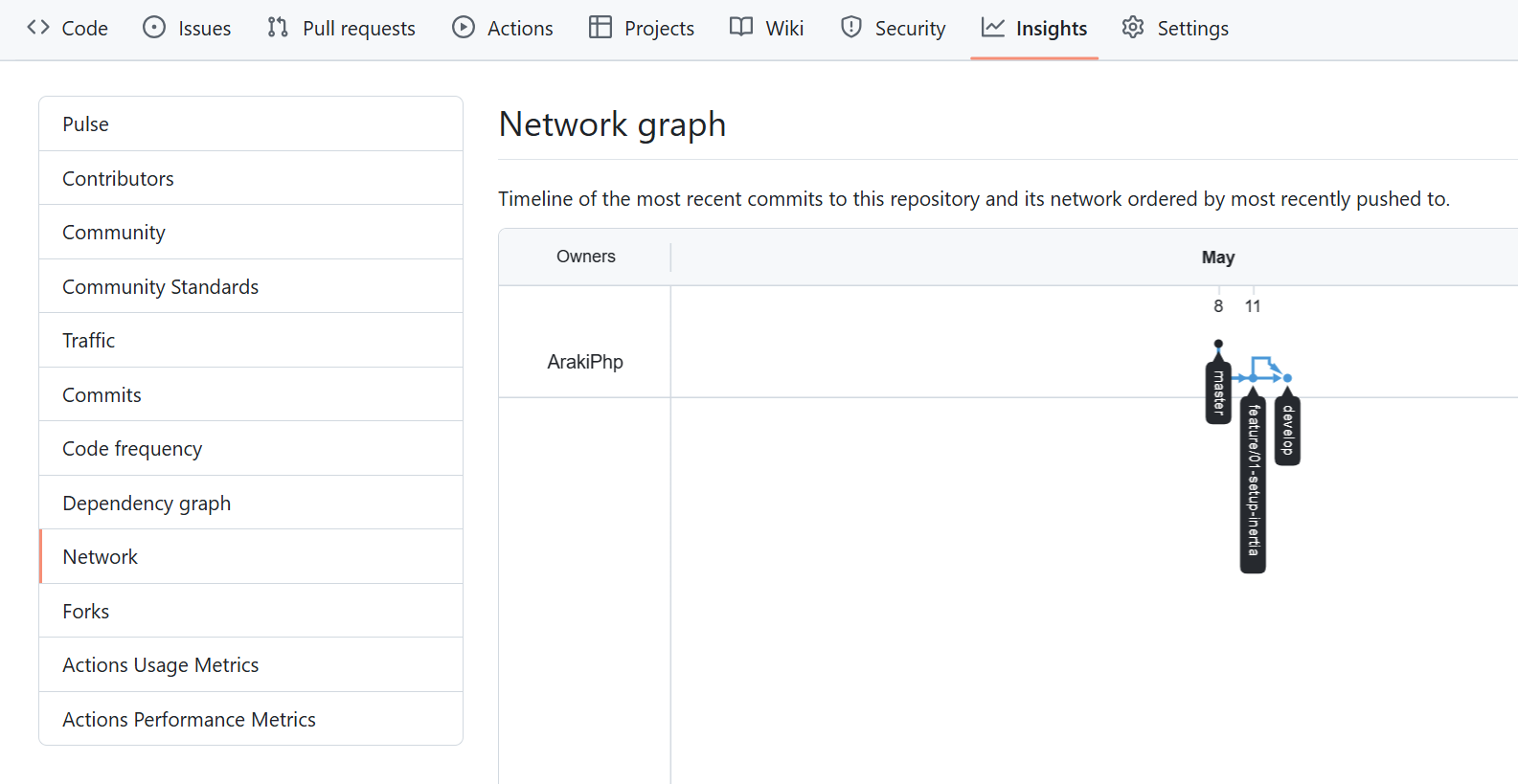This screenshot has height=784, width=1518.
Task: Click the develop branch label
Action: tap(1287, 430)
